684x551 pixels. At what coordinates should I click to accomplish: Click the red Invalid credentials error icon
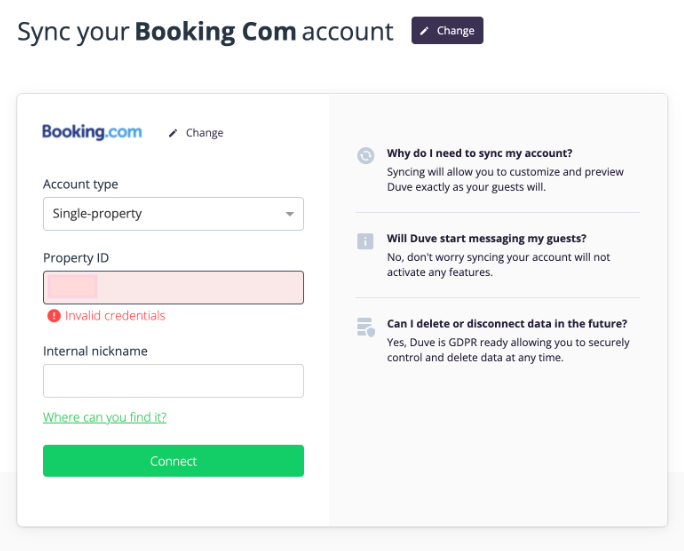point(53,316)
